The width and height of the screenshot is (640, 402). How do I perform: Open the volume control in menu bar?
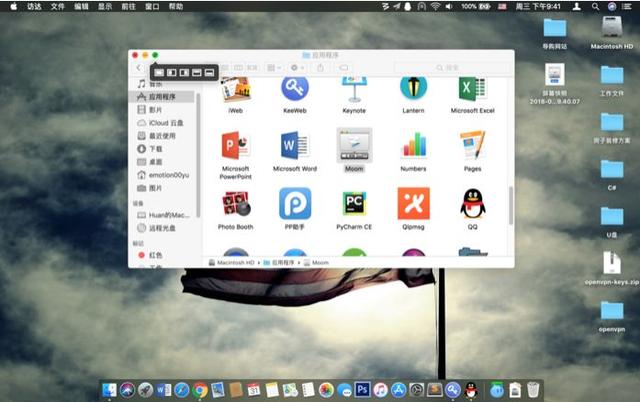[449, 6]
